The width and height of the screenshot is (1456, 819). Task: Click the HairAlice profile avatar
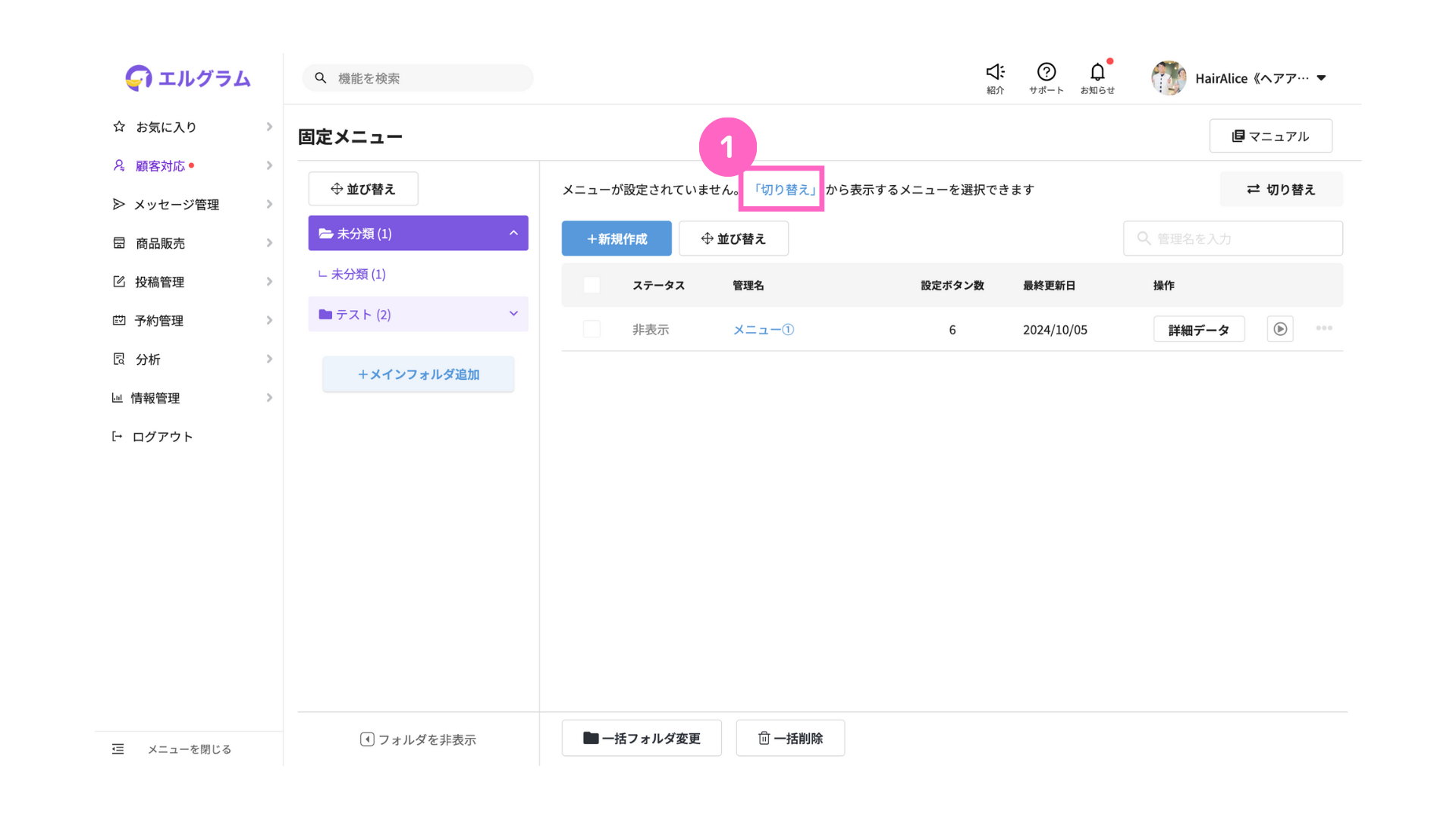coord(1169,78)
